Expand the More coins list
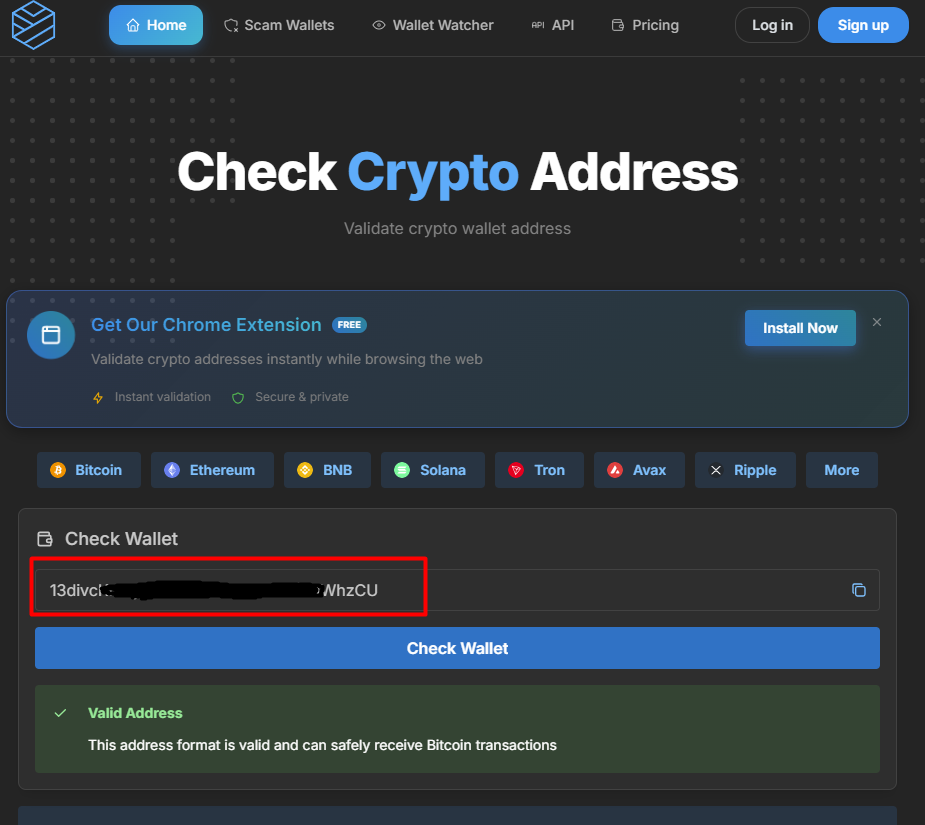 point(841,470)
